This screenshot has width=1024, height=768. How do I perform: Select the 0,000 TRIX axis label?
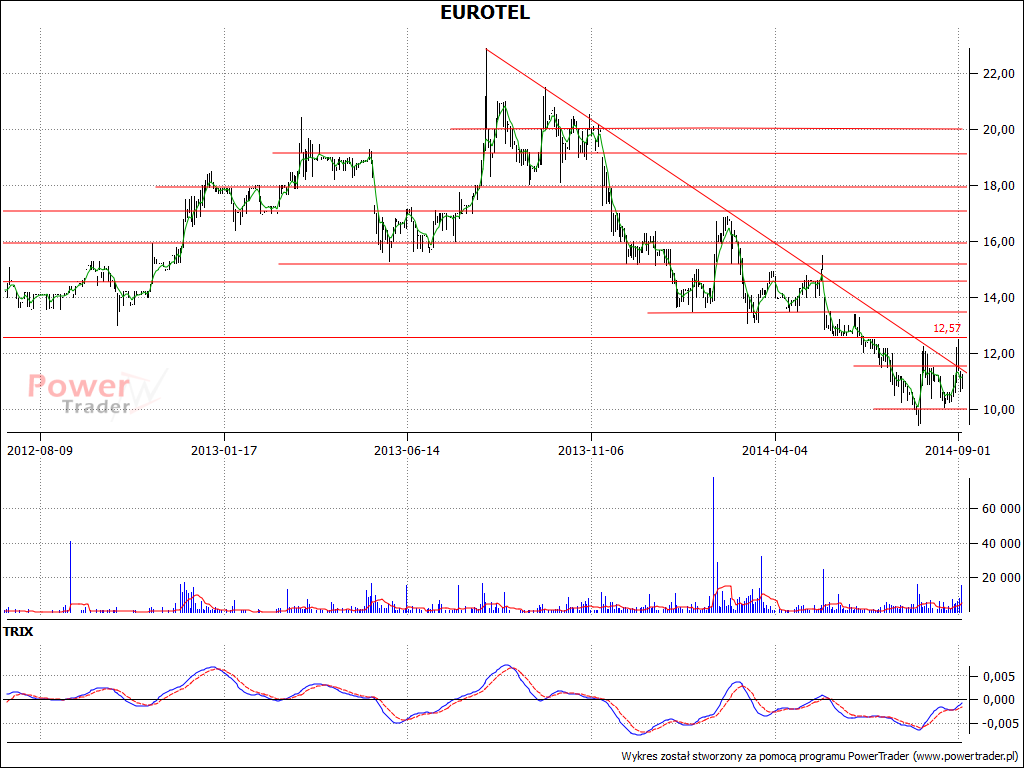tap(999, 700)
